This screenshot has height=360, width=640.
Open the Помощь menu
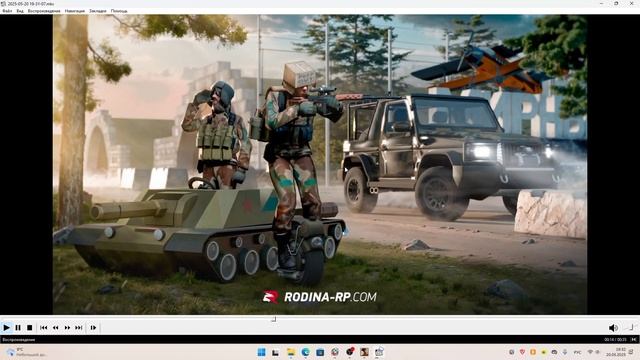coord(119,11)
